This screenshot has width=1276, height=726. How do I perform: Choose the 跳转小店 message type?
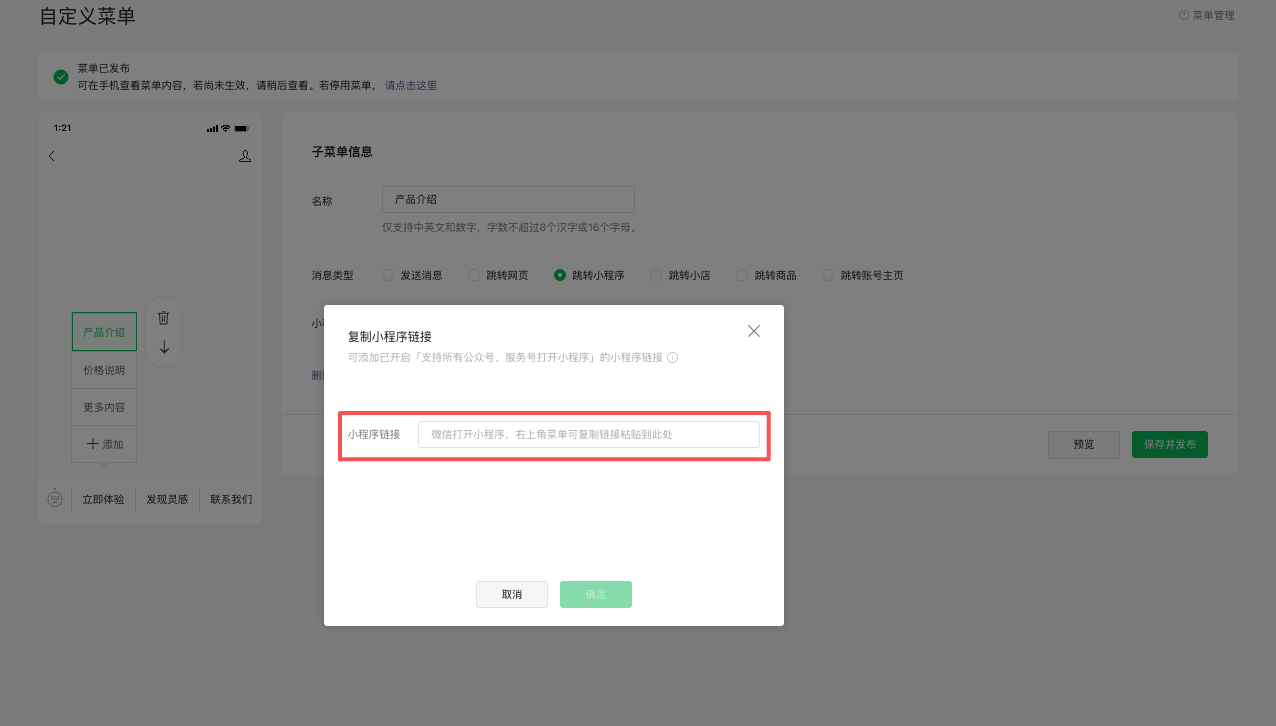(x=656, y=275)
